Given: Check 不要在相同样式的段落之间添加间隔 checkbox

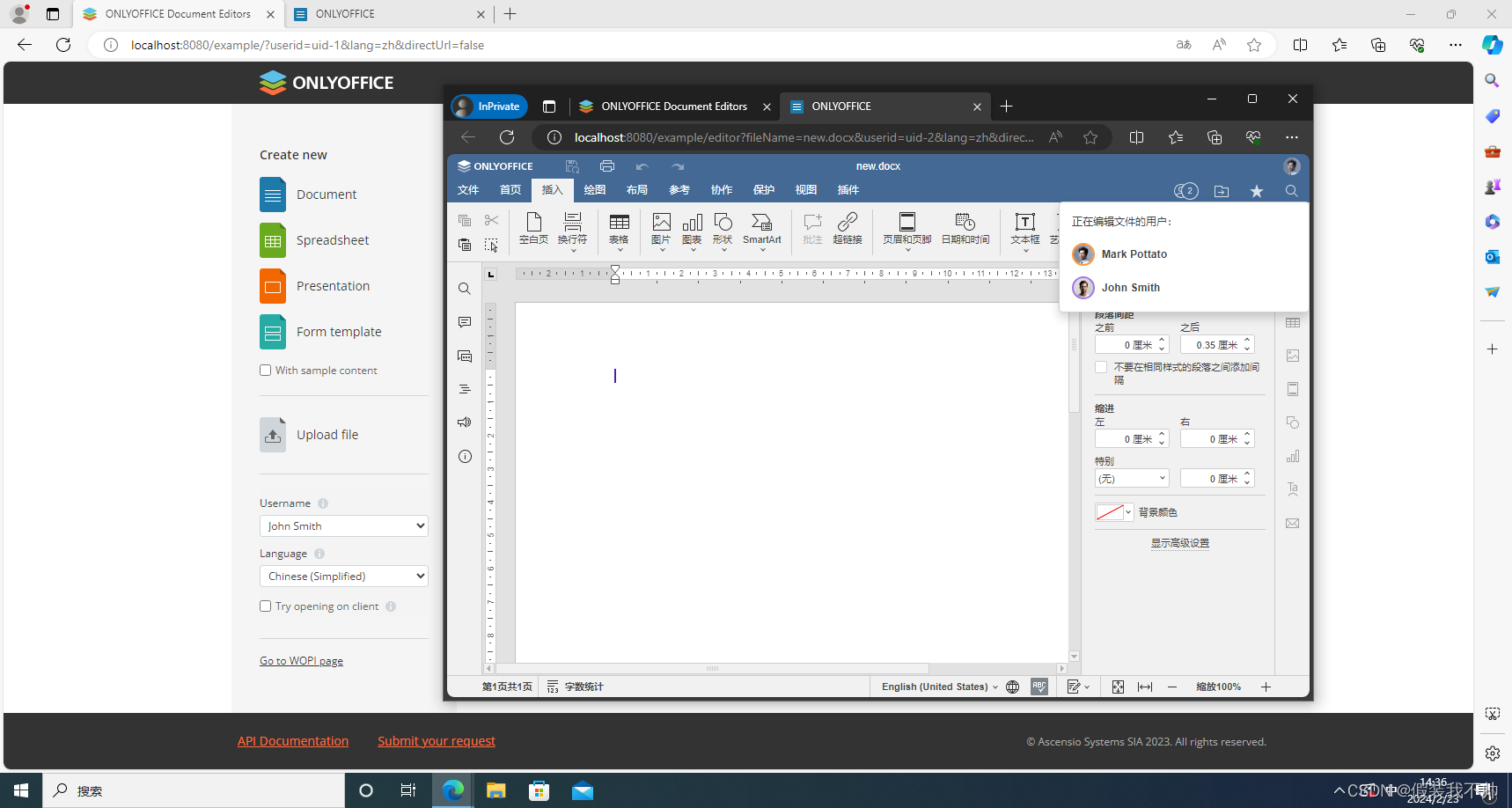Looking at the screenshot, I should point(1101,367).
